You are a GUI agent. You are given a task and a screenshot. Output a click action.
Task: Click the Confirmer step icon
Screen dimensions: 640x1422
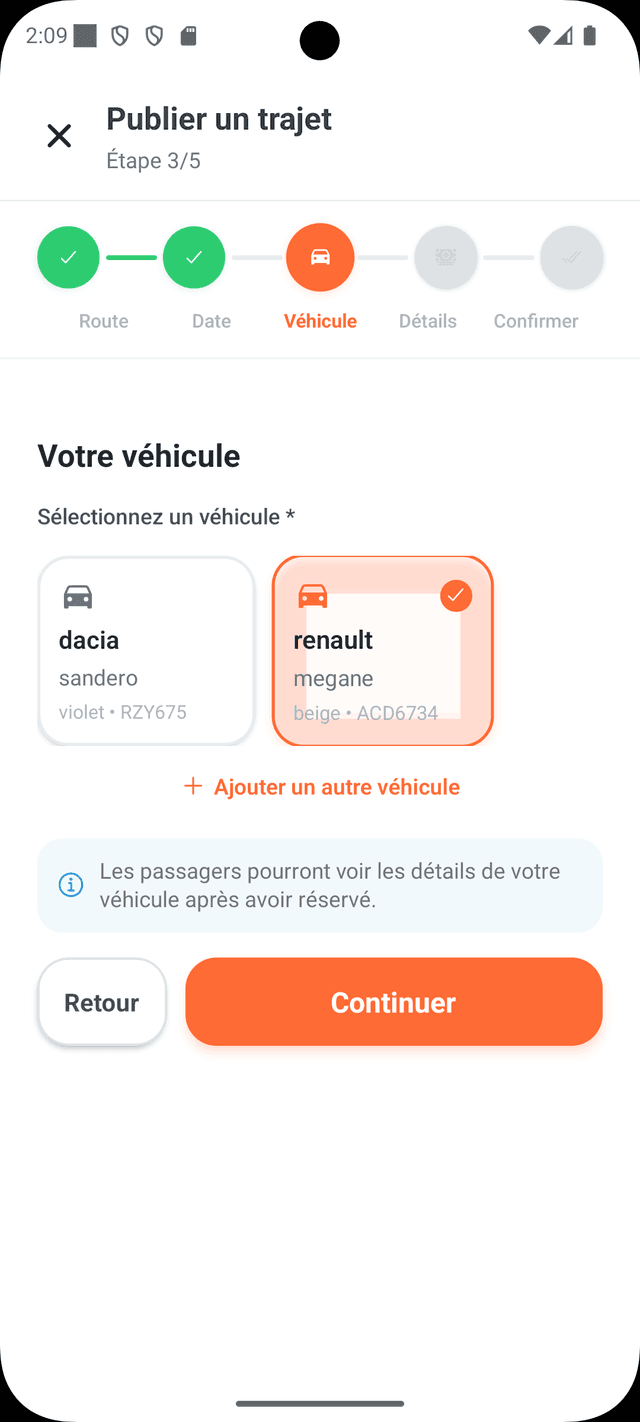tap(572, 257)
